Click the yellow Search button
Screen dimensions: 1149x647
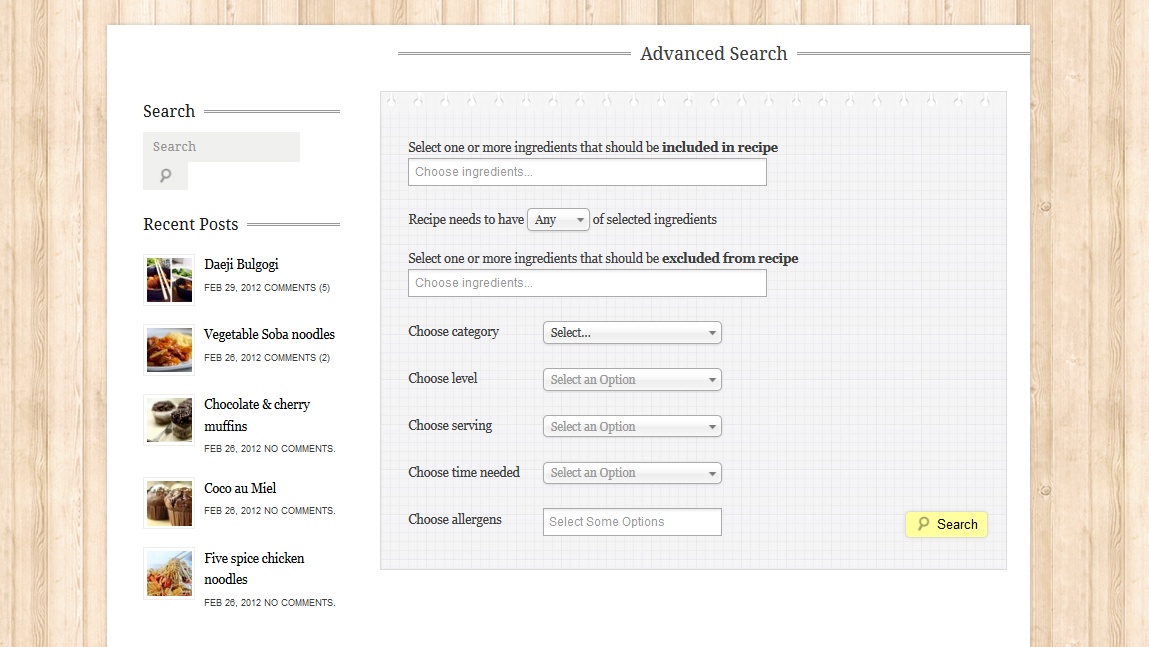pos(946,524)
